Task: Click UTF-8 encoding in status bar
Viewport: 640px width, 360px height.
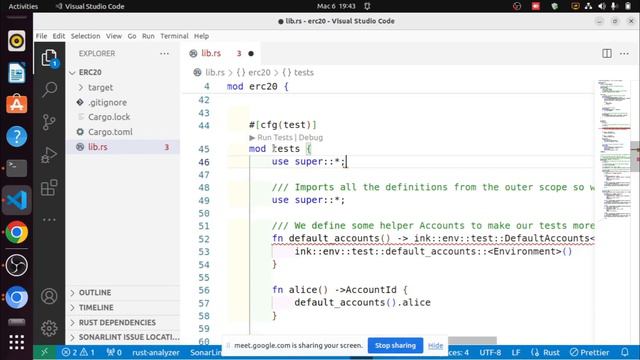Action: (x=490, y=352)
